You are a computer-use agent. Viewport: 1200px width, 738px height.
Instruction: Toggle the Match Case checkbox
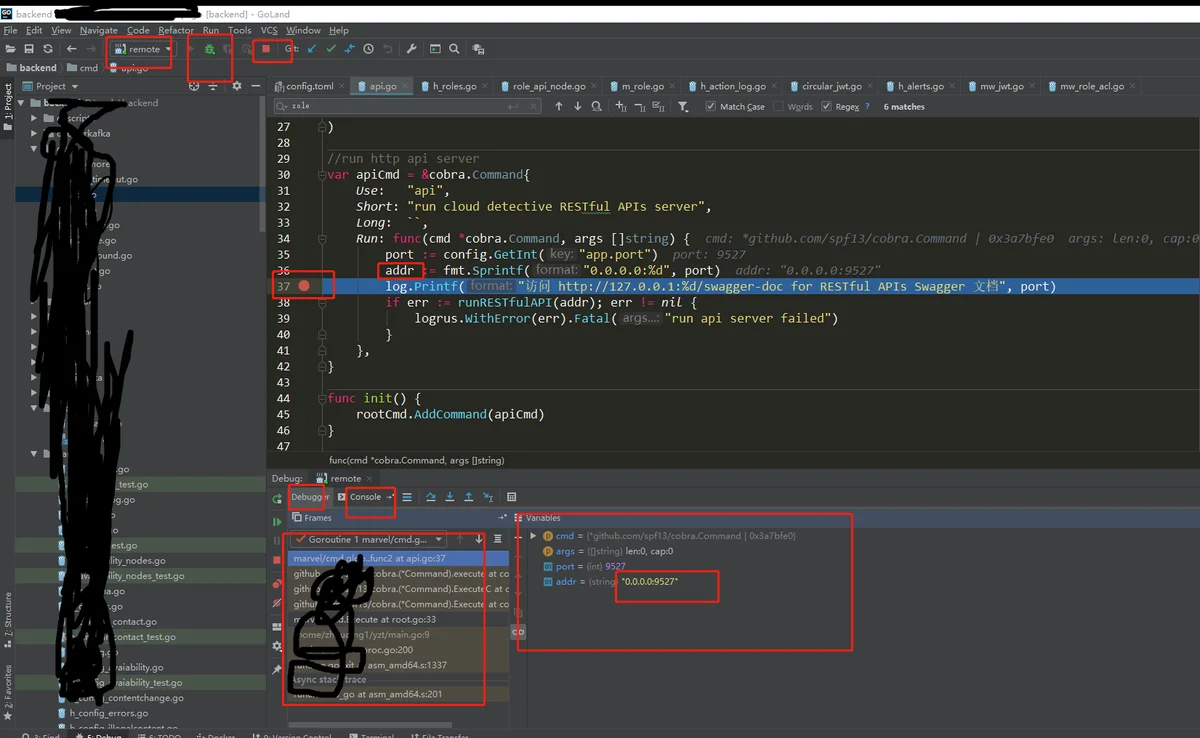[x=711, y=107]
